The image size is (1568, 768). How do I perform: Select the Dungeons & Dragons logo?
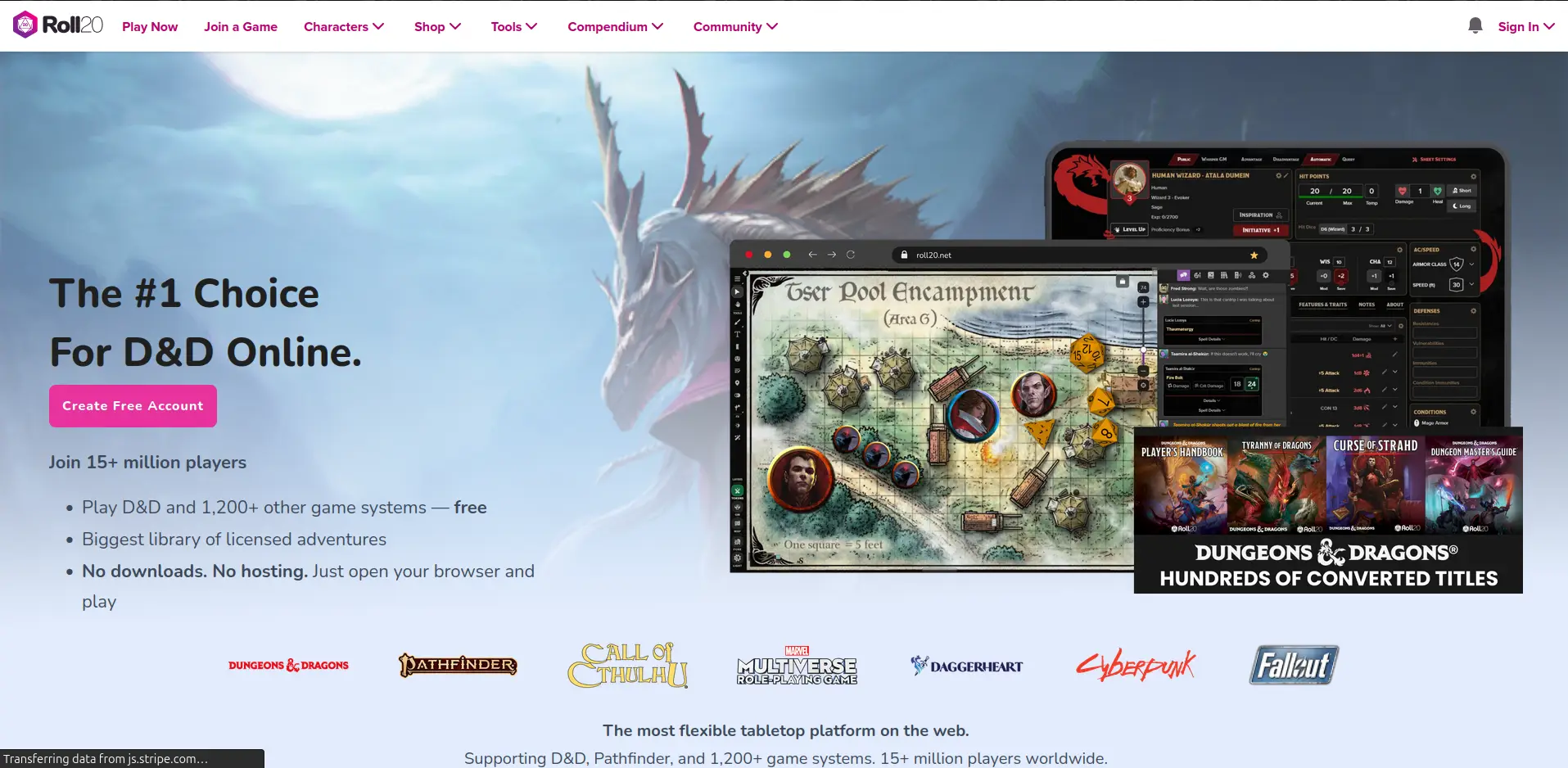(x=288, y=666)
